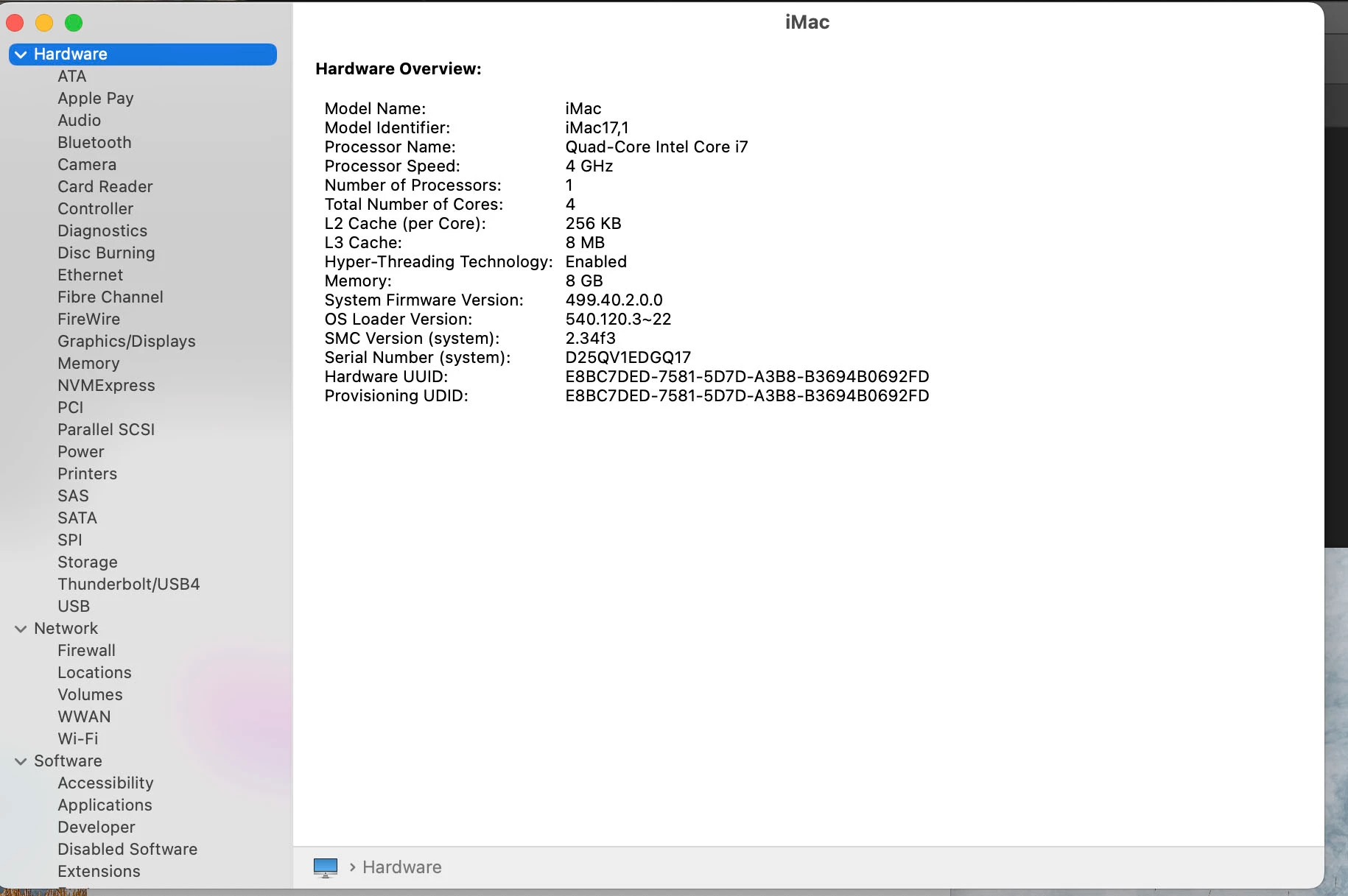The height and width of the screenshot is (896, 1348).
Task: Collapse the Network section chevron
Action: point(21,629)
